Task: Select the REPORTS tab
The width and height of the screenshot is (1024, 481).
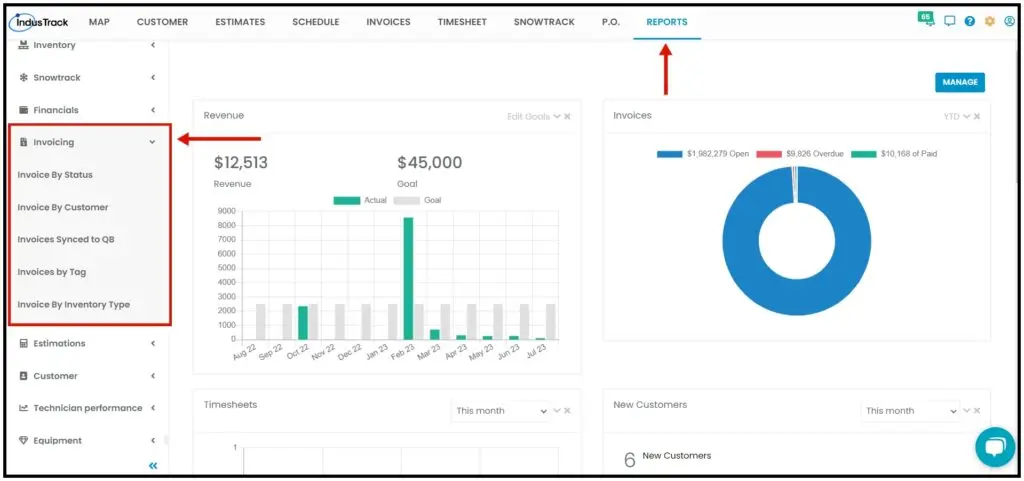Action: pos(667,22)
